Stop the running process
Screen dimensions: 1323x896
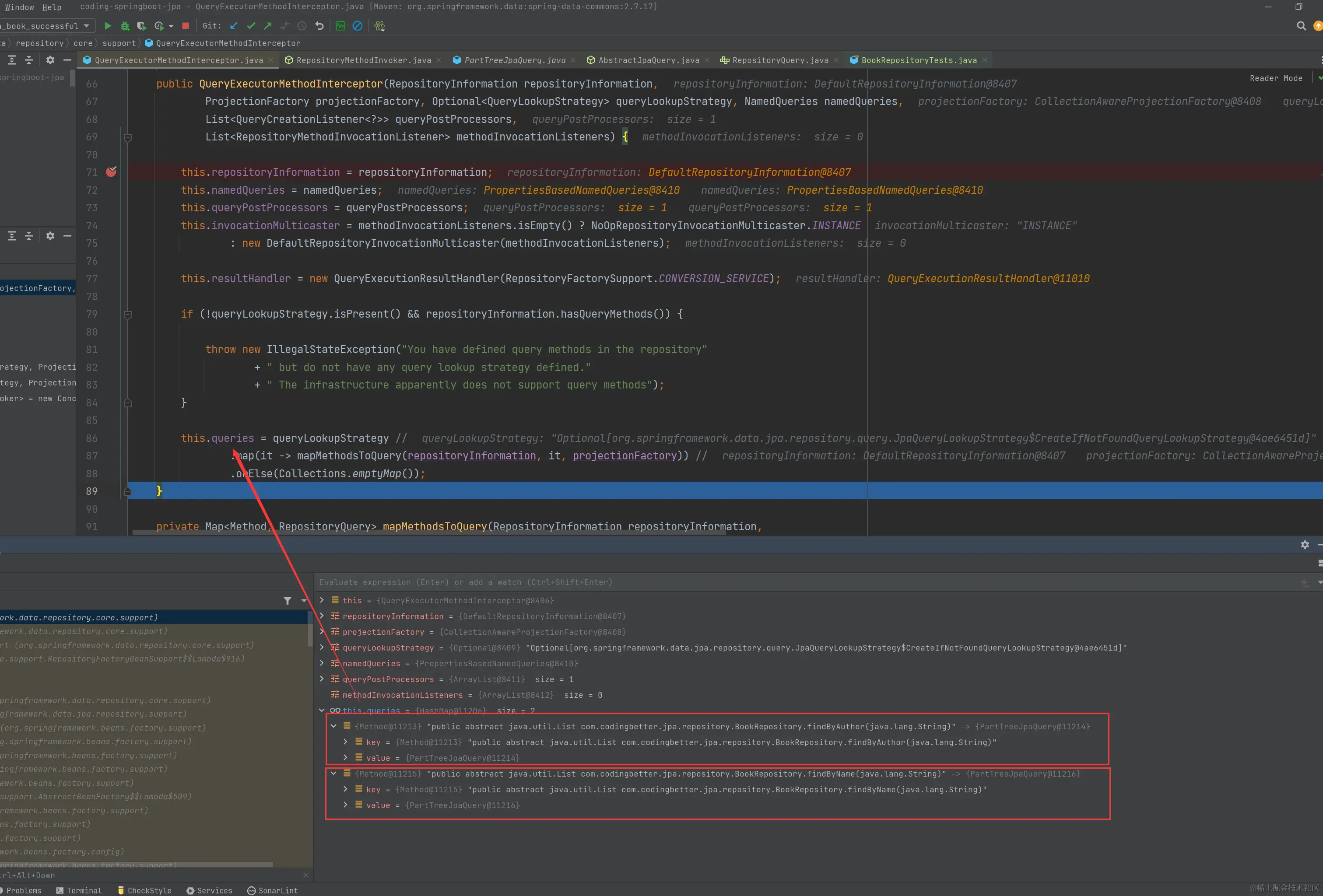[185, 26]
